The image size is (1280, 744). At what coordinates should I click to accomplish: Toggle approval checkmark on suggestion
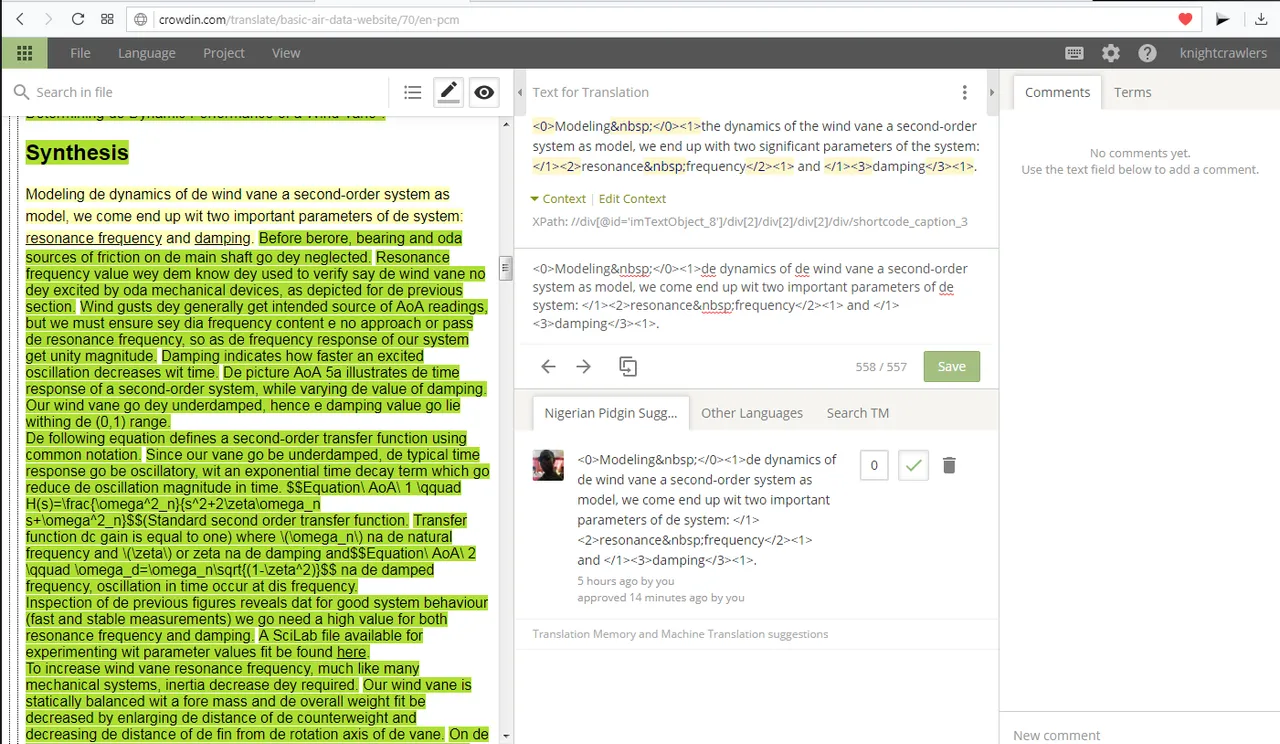[x=913, y=465]
